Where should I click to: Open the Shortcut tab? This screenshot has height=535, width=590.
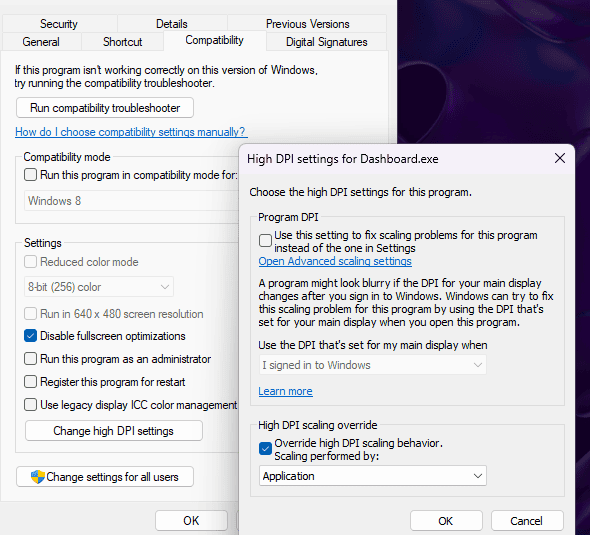tap(122, 42)
